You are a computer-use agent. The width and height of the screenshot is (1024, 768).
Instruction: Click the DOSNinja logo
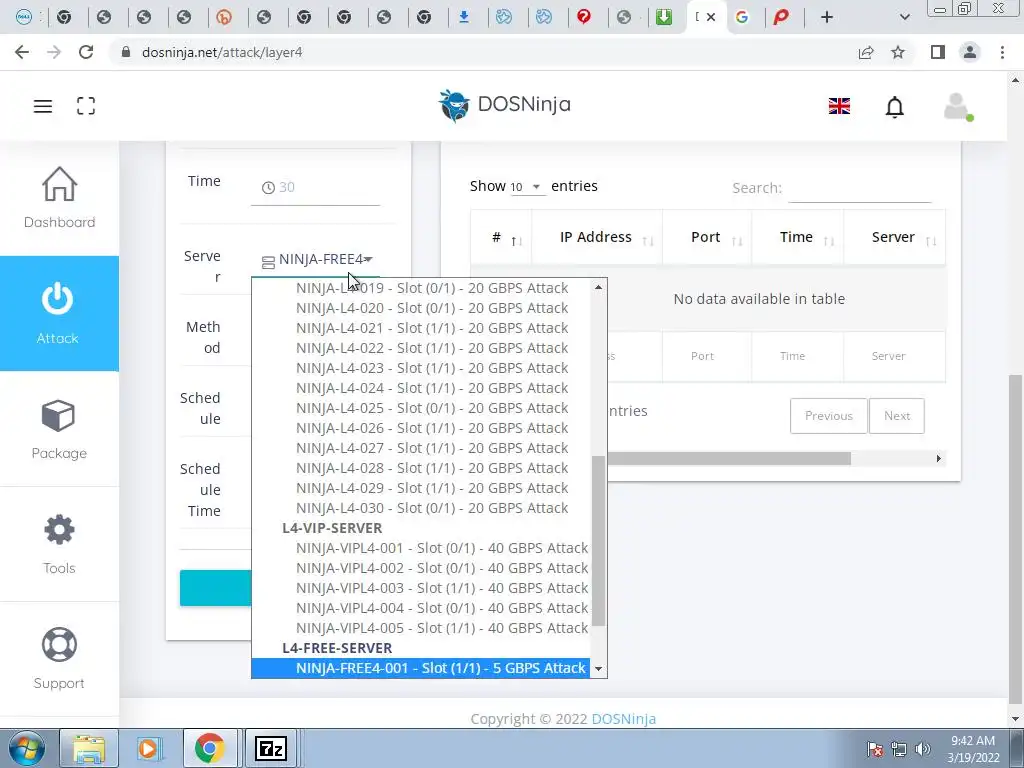pos(504,105)
